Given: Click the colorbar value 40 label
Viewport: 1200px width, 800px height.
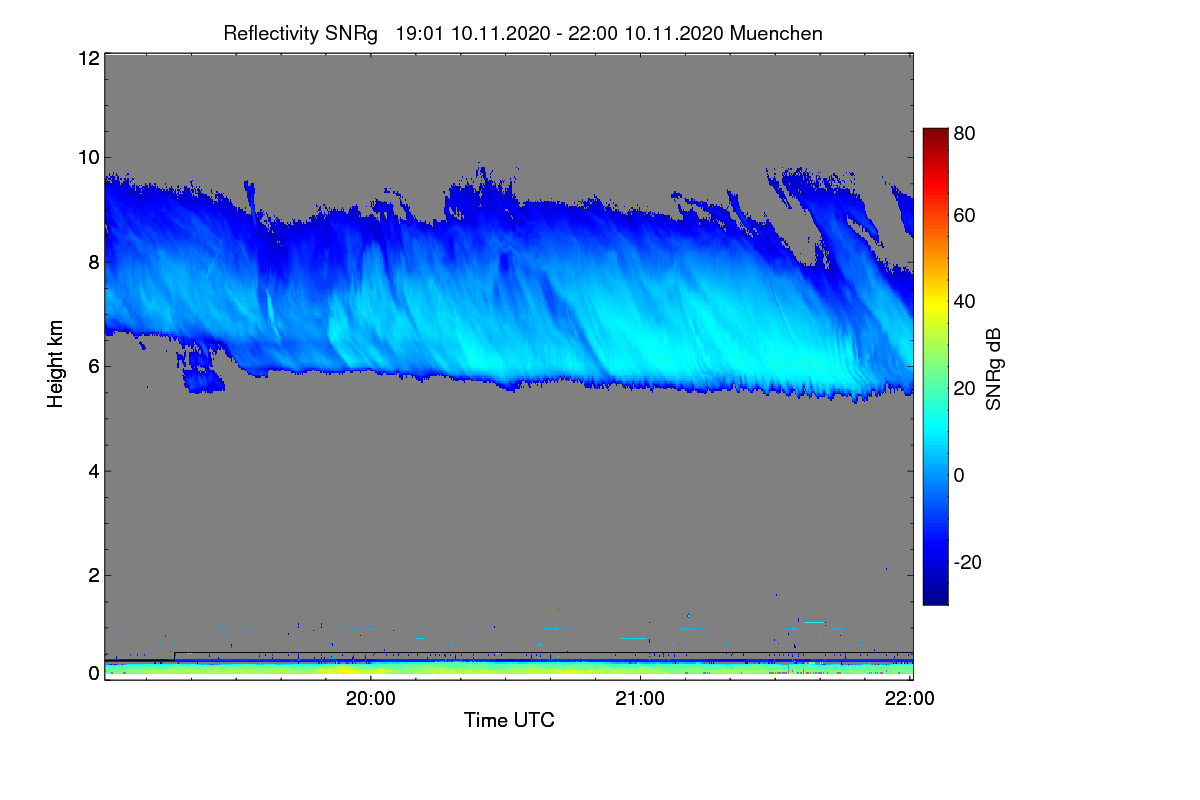Looking at the screenshot, I should [x=964, y=301].
